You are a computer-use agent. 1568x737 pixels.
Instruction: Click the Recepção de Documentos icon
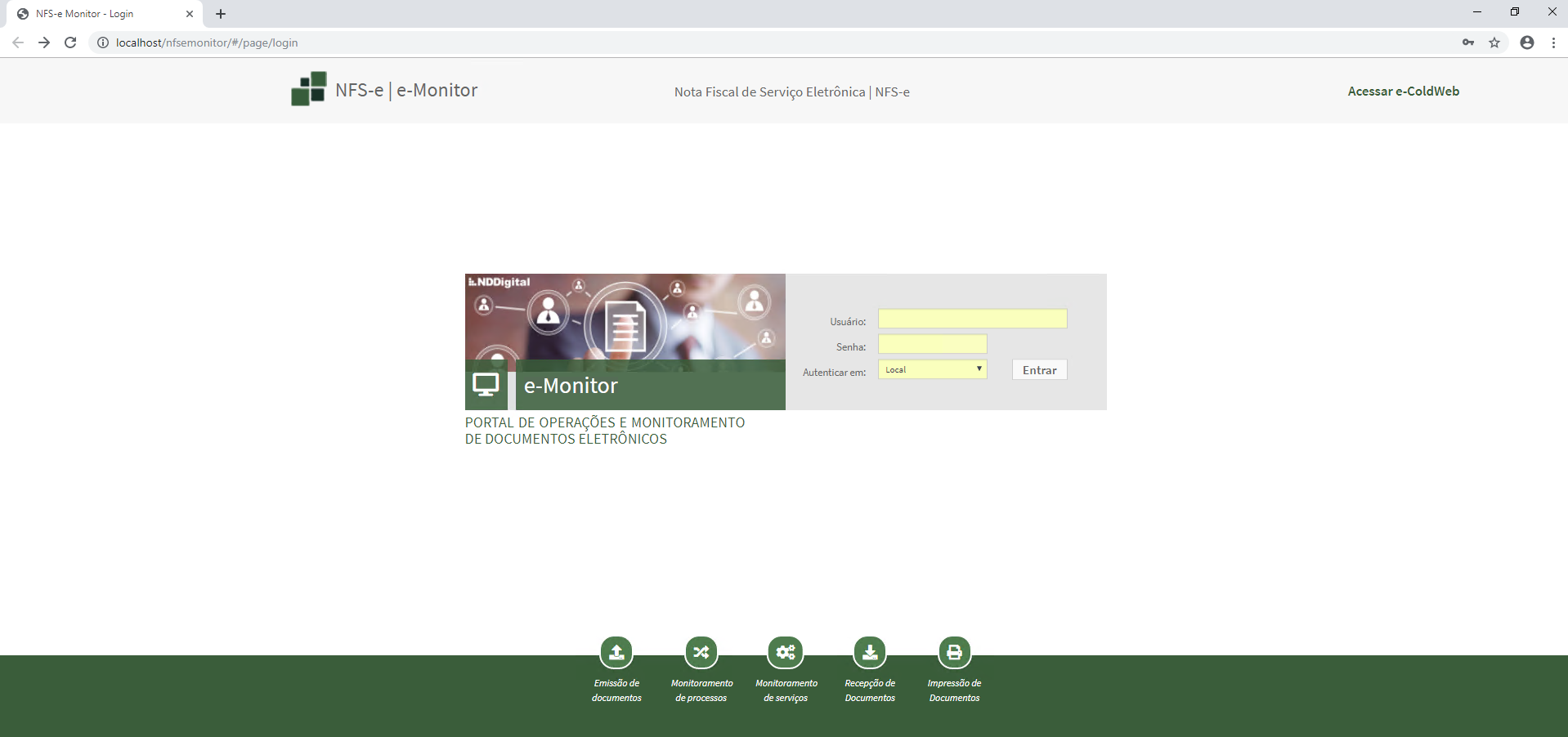click(870, 651)
